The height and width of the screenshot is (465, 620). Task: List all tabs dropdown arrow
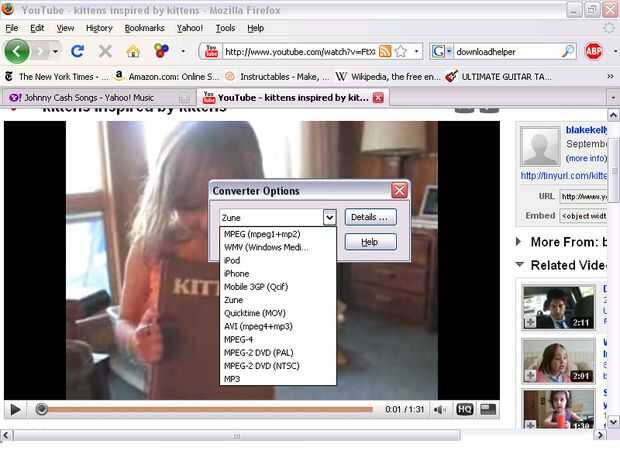(613, 97)
